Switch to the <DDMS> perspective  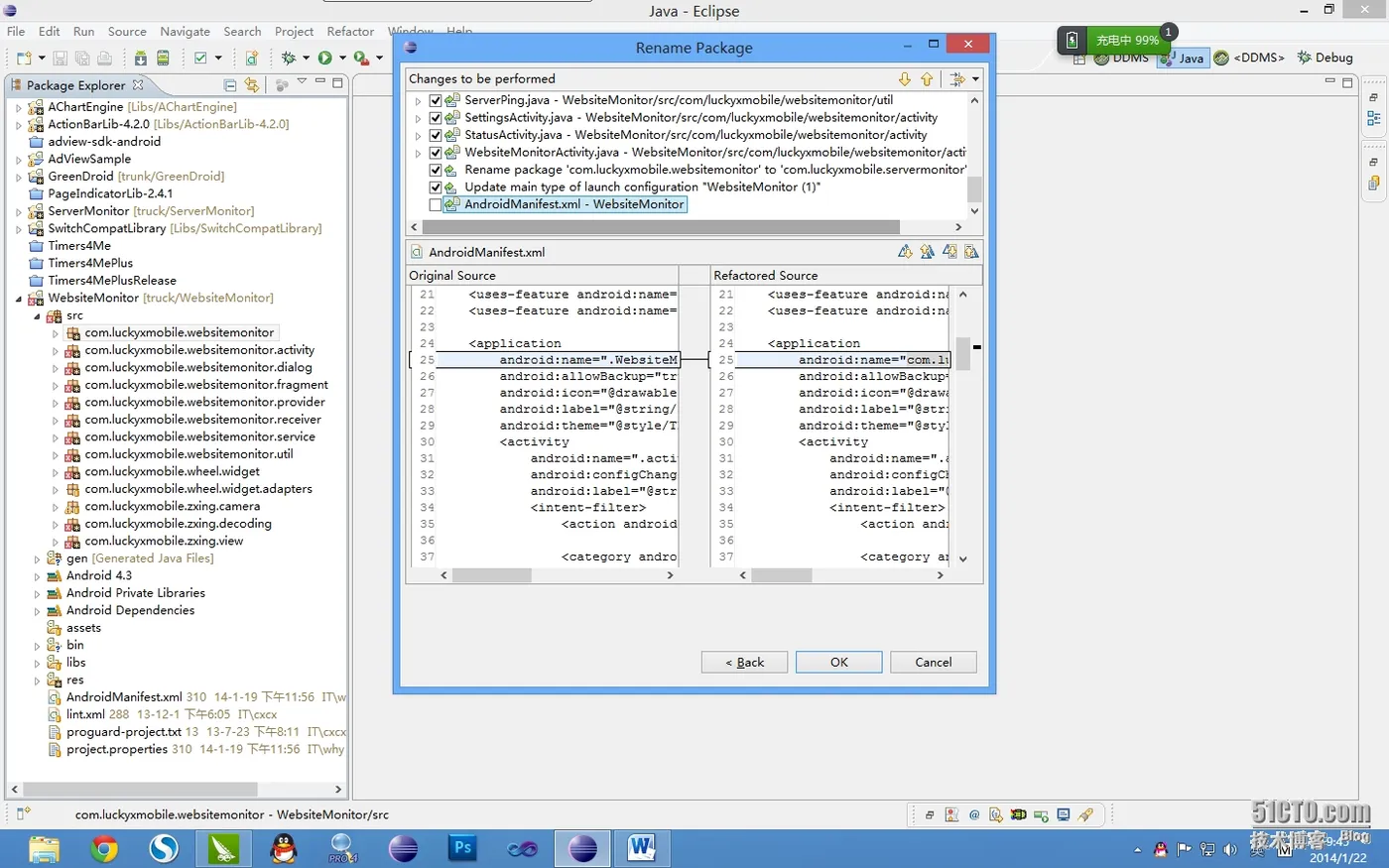point(1249,58)
